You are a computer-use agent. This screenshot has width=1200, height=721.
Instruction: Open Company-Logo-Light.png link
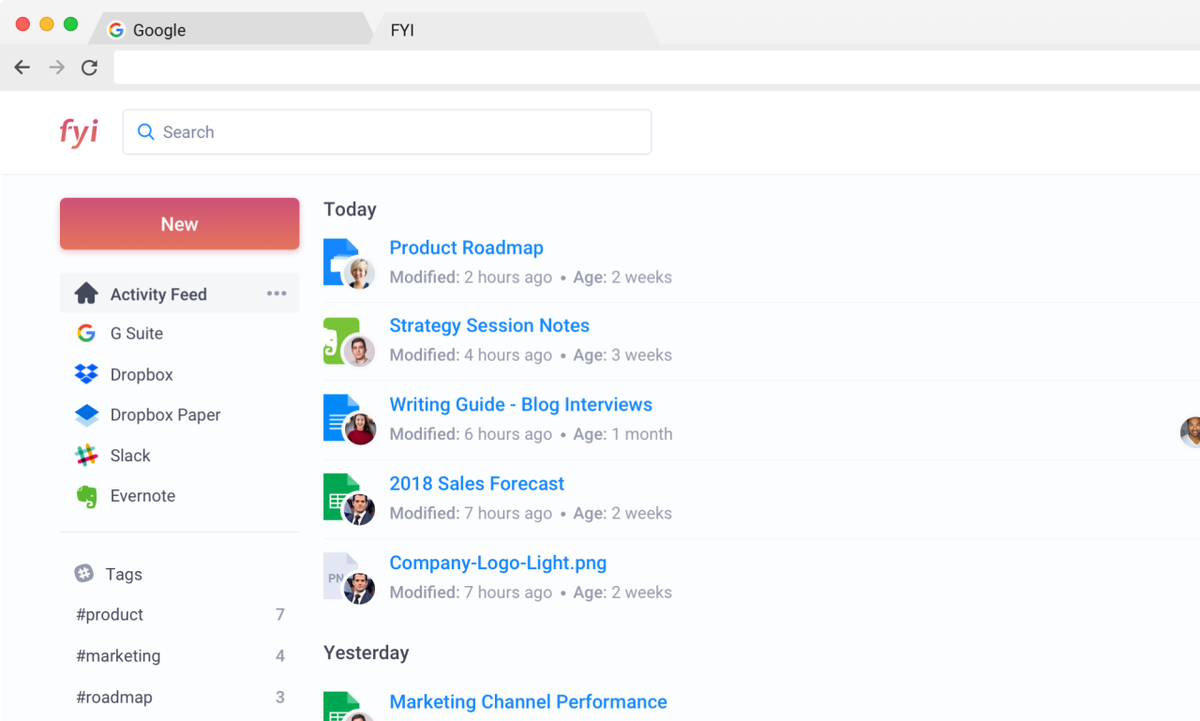pyautogui.click(x=498, y=563)
